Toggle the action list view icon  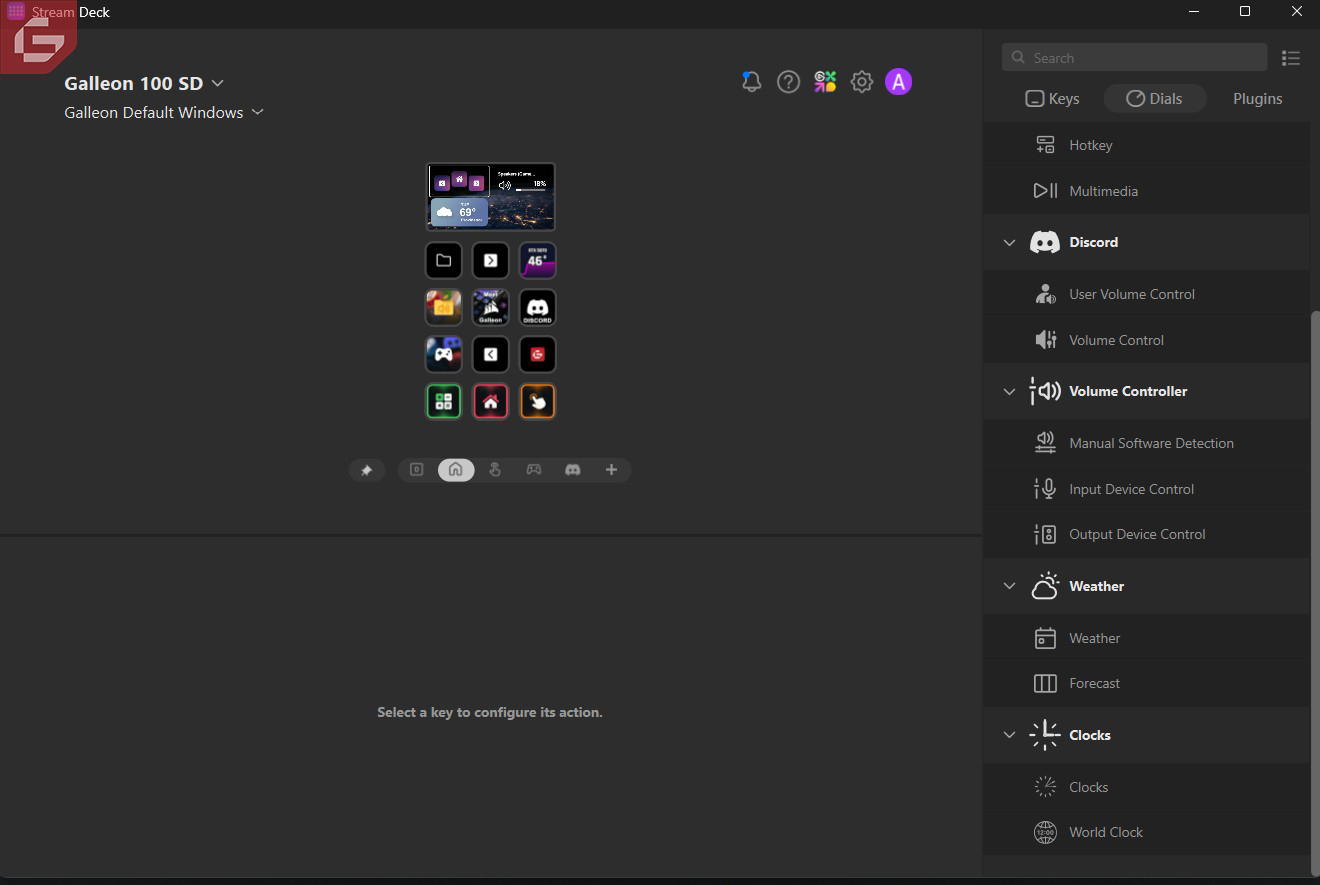coord(1290,58)
